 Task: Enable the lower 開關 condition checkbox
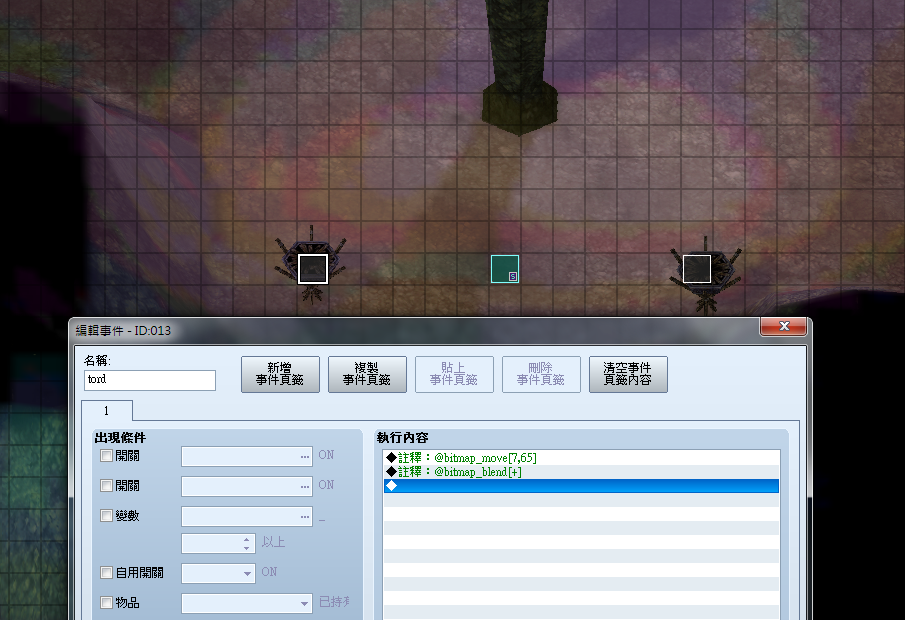point(106,485)
